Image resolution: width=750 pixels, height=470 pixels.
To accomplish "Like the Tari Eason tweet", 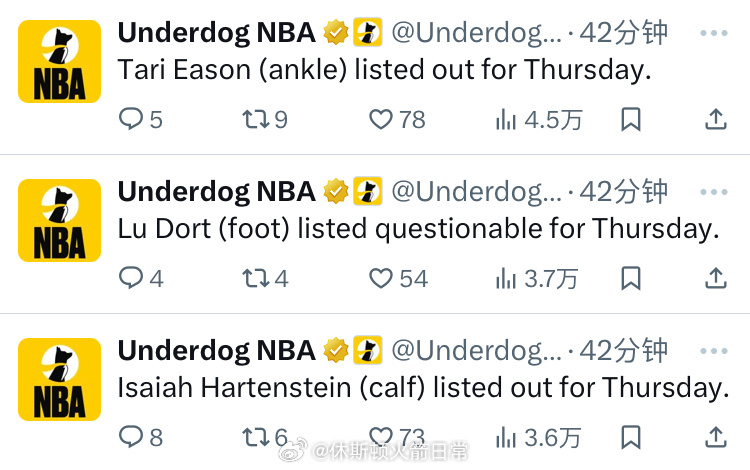I will click(x=381, y=120).
